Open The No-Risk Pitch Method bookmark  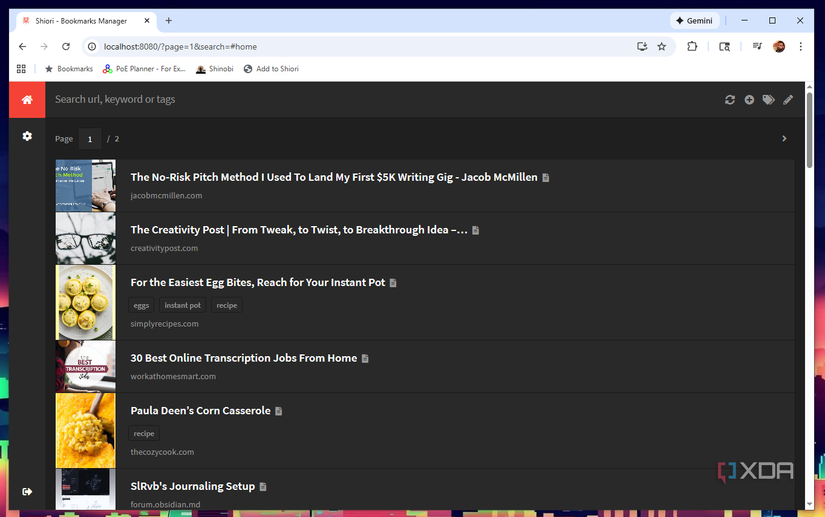(334, 177)
